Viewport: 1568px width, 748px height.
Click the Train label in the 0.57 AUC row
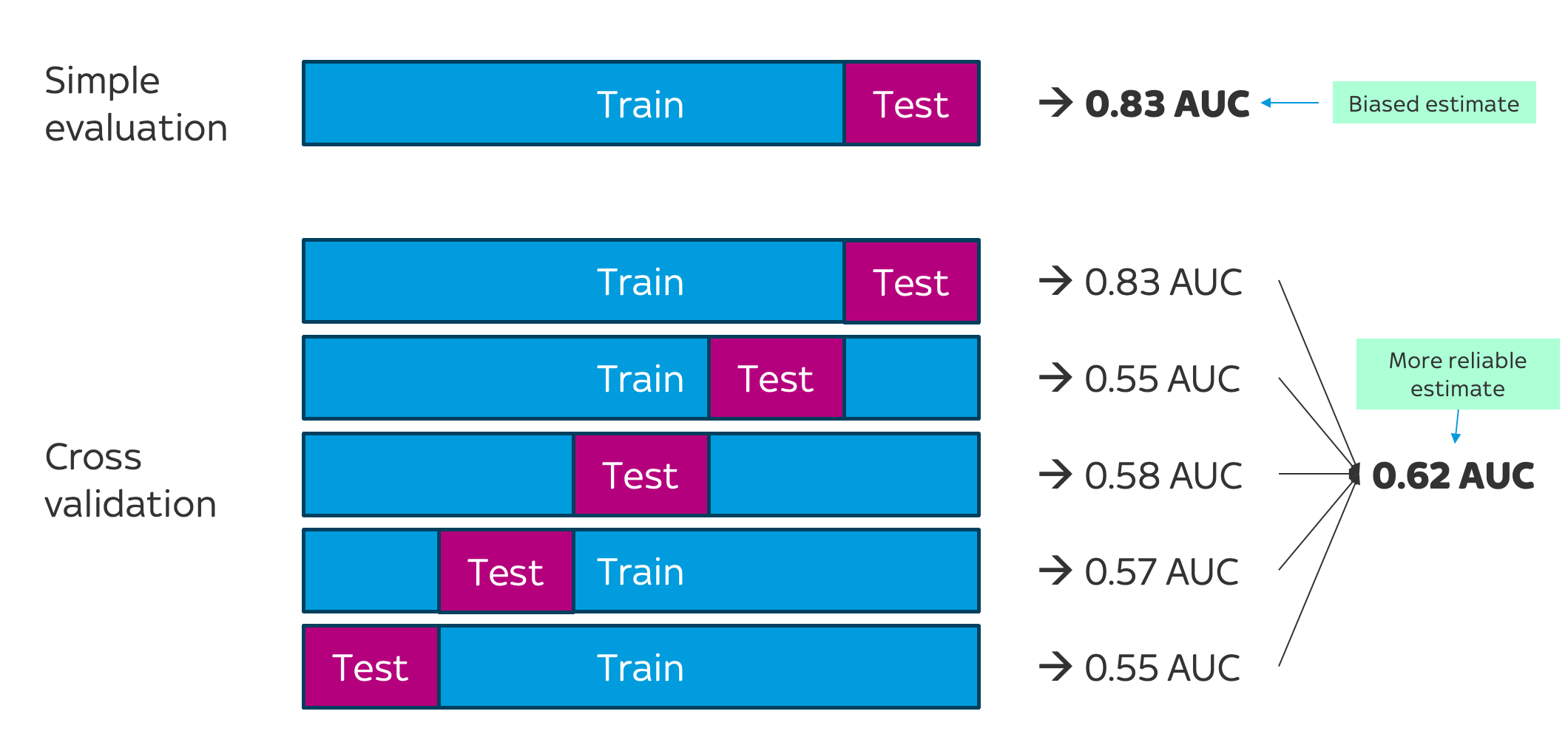click(x=641, y=571)
